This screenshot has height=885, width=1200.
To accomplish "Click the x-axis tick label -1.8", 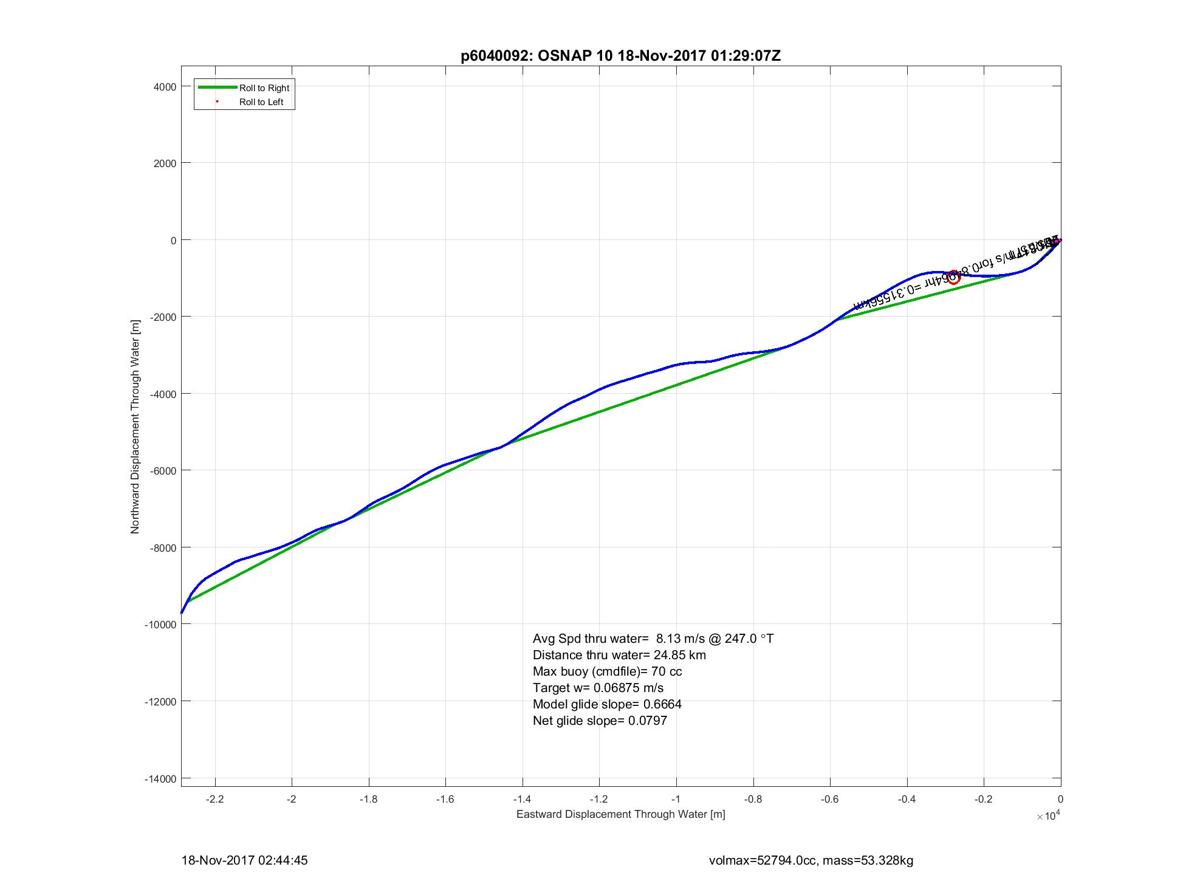I will coord(369,799).
